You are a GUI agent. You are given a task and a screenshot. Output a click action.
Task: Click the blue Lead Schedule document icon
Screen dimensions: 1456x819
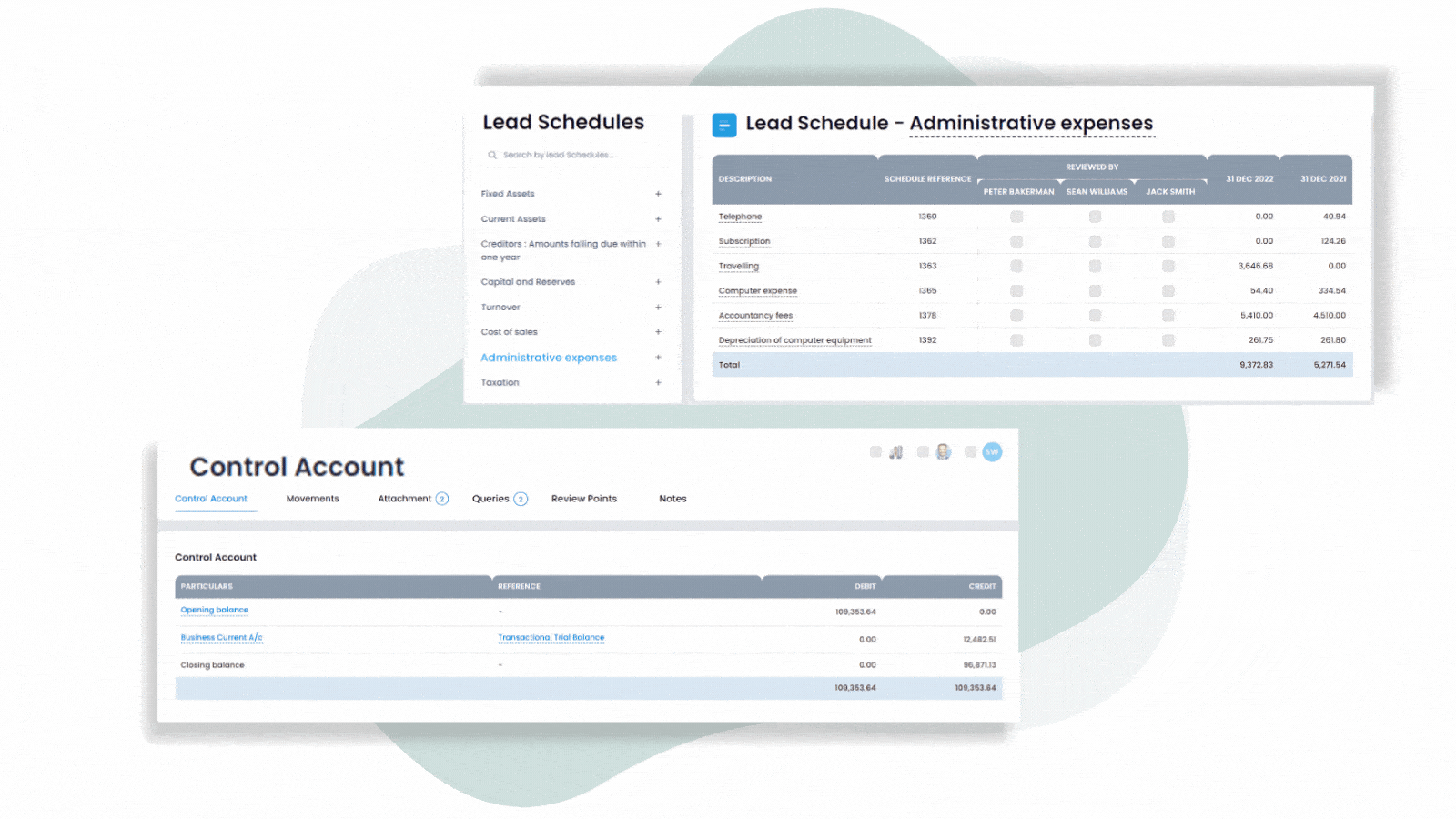(x=723, y=125)
